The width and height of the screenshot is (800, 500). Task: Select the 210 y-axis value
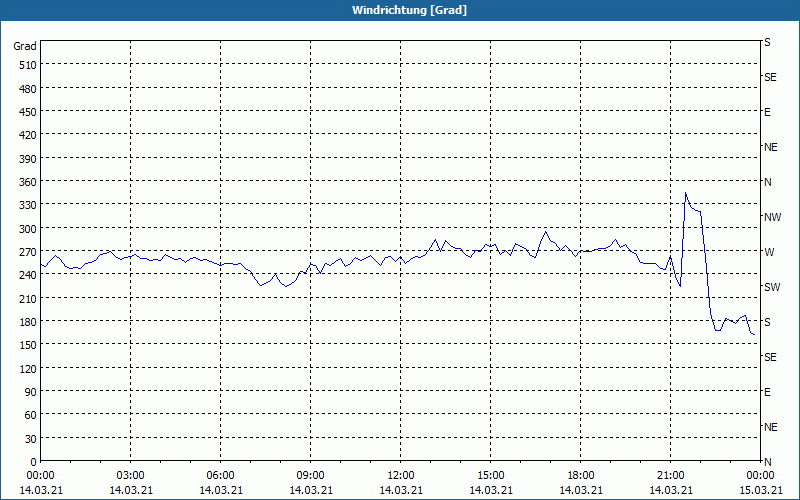coord(28,298)
